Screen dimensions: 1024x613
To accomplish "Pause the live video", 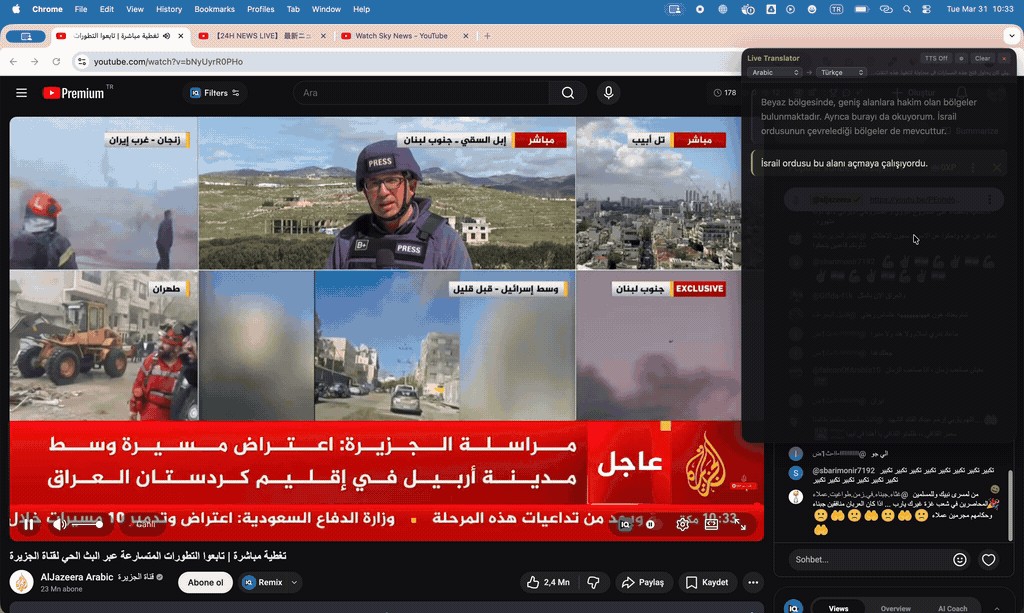I will pos(29,524).
